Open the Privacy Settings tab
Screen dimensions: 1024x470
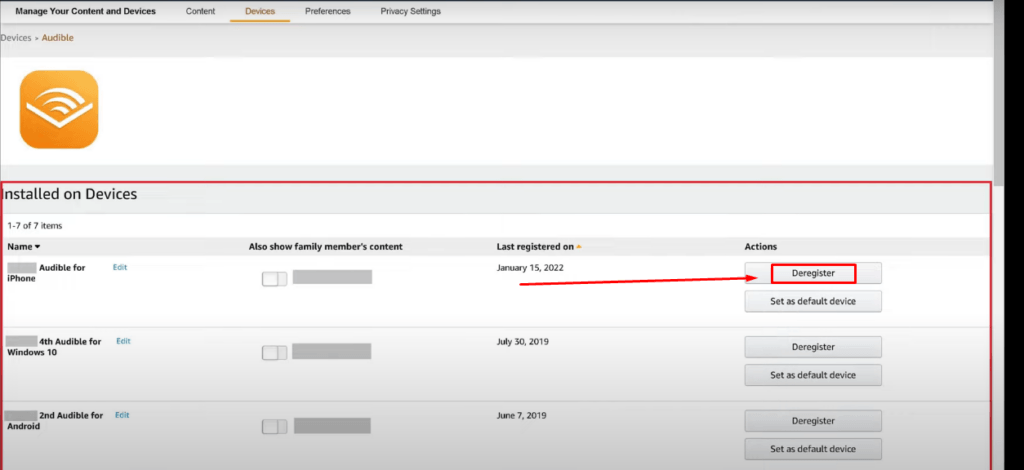(x=411, y=11)
